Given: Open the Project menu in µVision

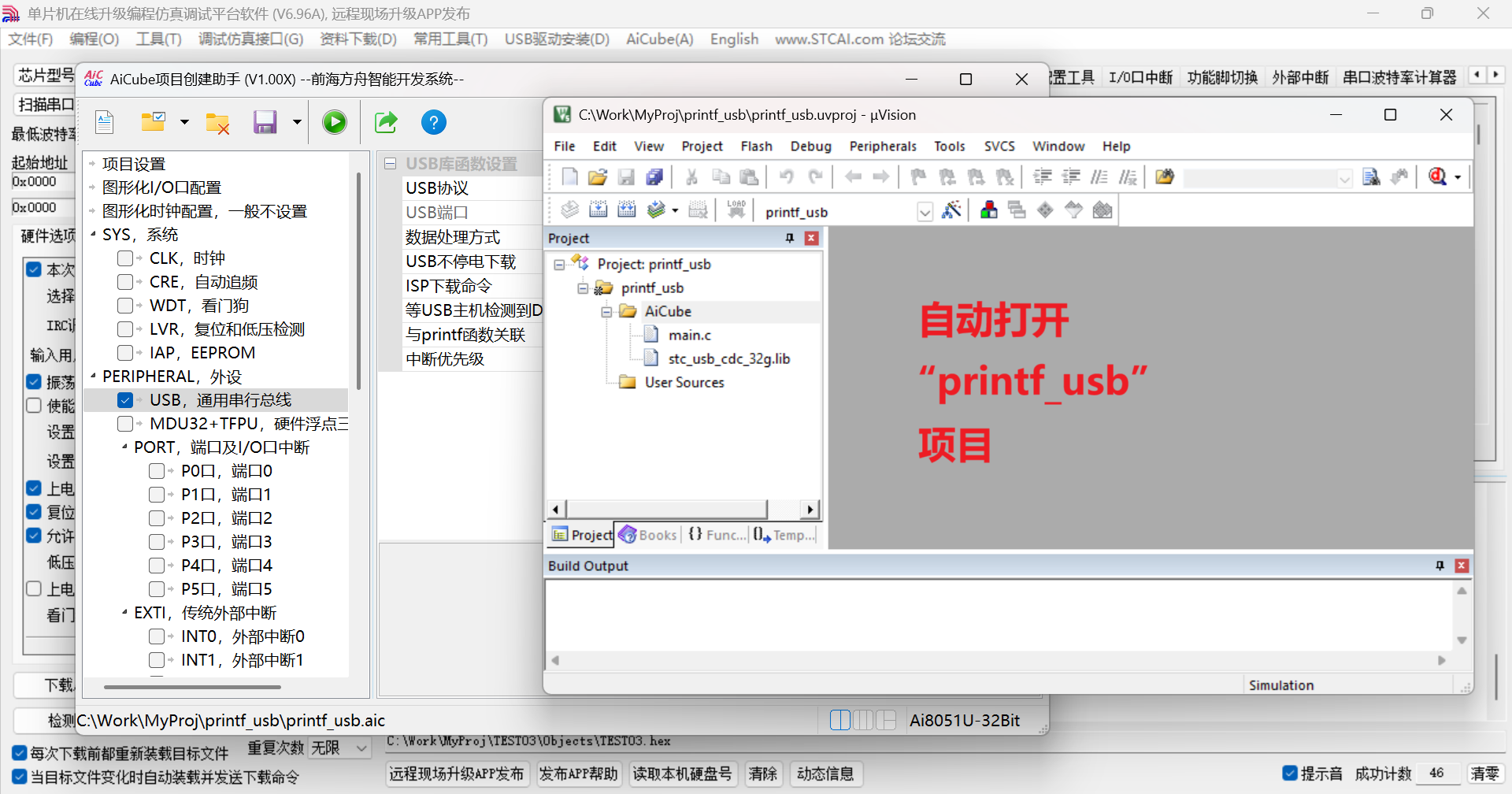Looking at the screenshot, I should click(x=702, y=147).
